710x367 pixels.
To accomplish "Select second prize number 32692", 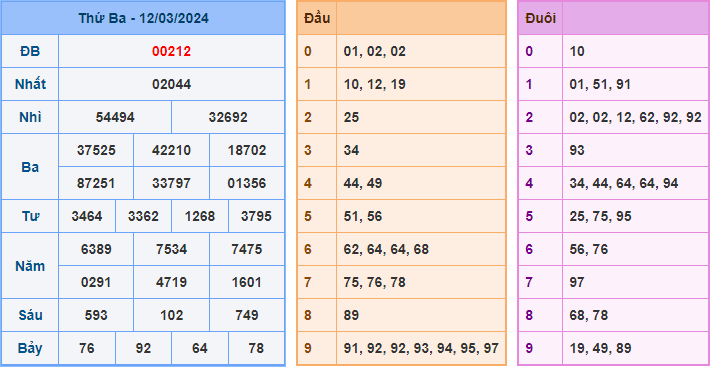I will (228, 118).
